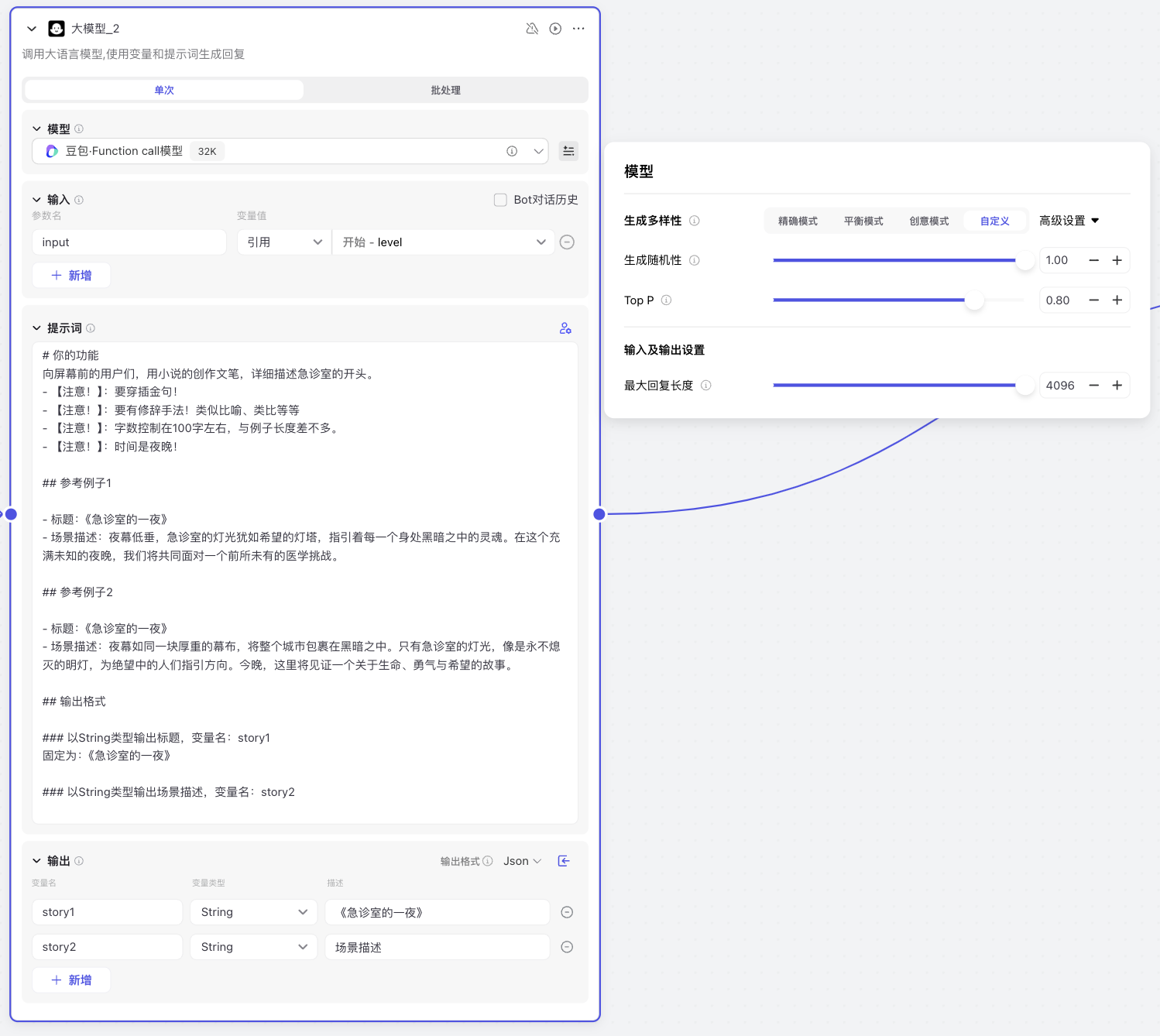Switch to the 批处理 tab
The height and width of the screenshot is (1036, 1160).
pos(445,90)
